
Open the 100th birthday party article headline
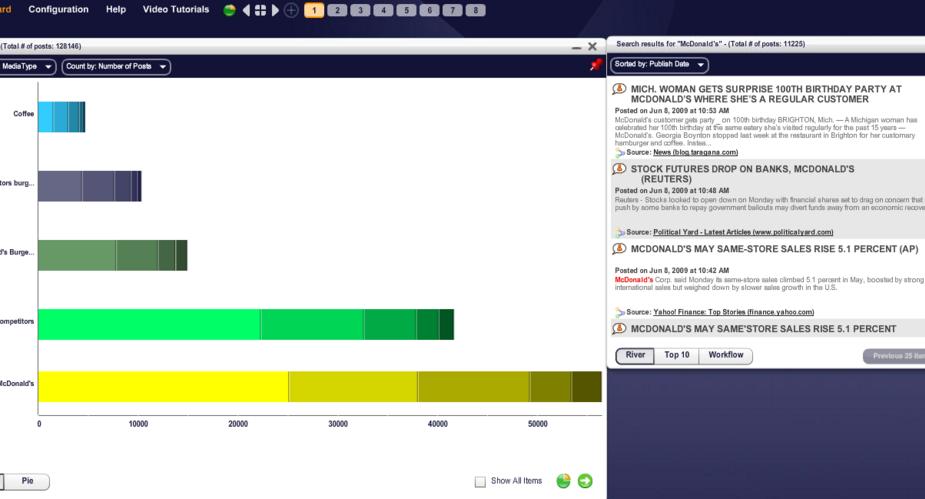pyautogui.click(x=766, y=94)
